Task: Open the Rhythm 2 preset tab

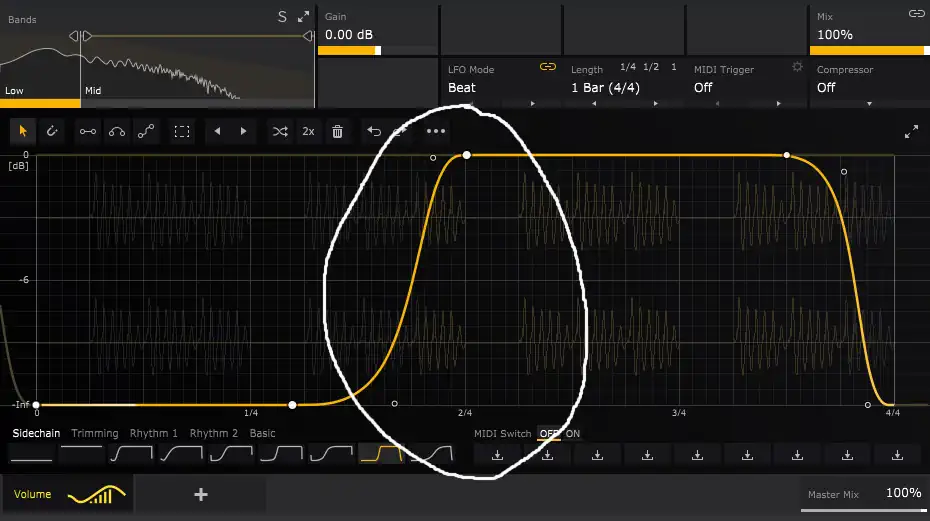Action: tap(214, 434)
